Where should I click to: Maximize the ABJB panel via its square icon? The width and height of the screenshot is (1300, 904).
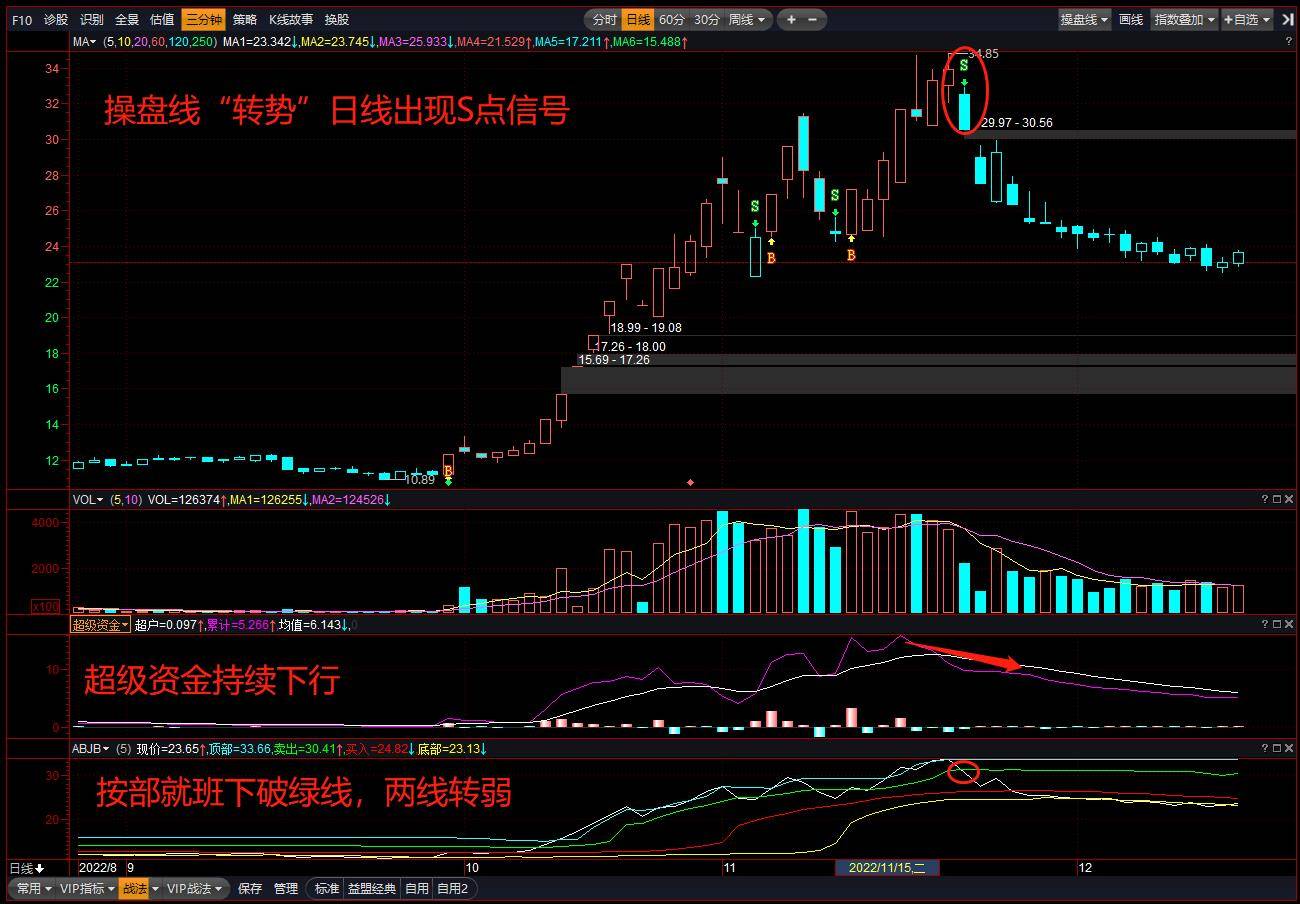click(x=1277, y=748)
